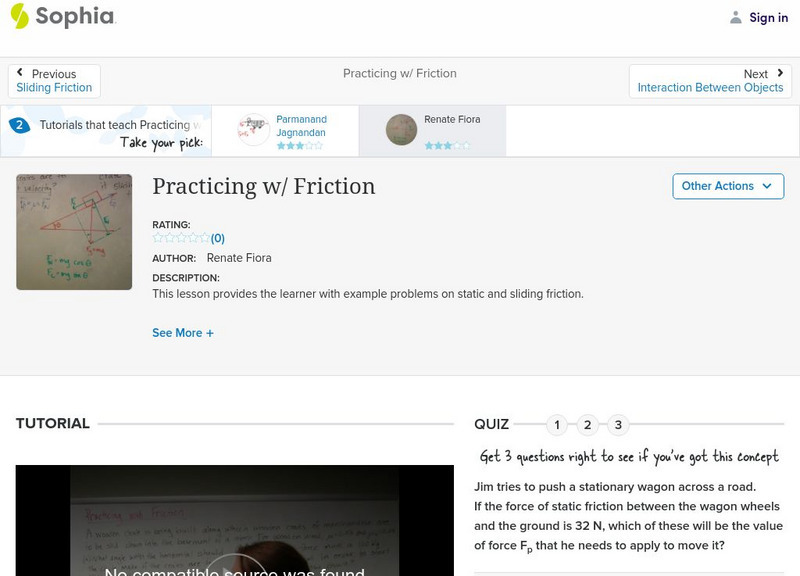The image size is (800, 576).
Task: Select quiz step 2
Action: [x=586, y=424]
